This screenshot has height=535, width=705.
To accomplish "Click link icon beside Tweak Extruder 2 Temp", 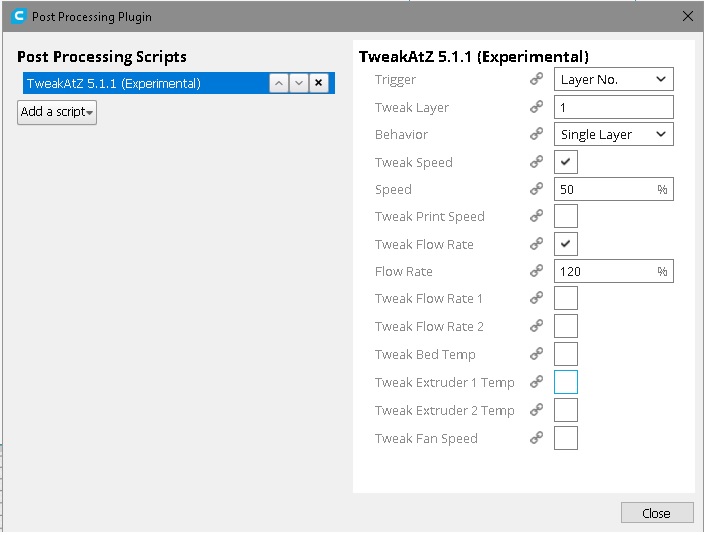I will pyautogui.click(x=536, y=410).
